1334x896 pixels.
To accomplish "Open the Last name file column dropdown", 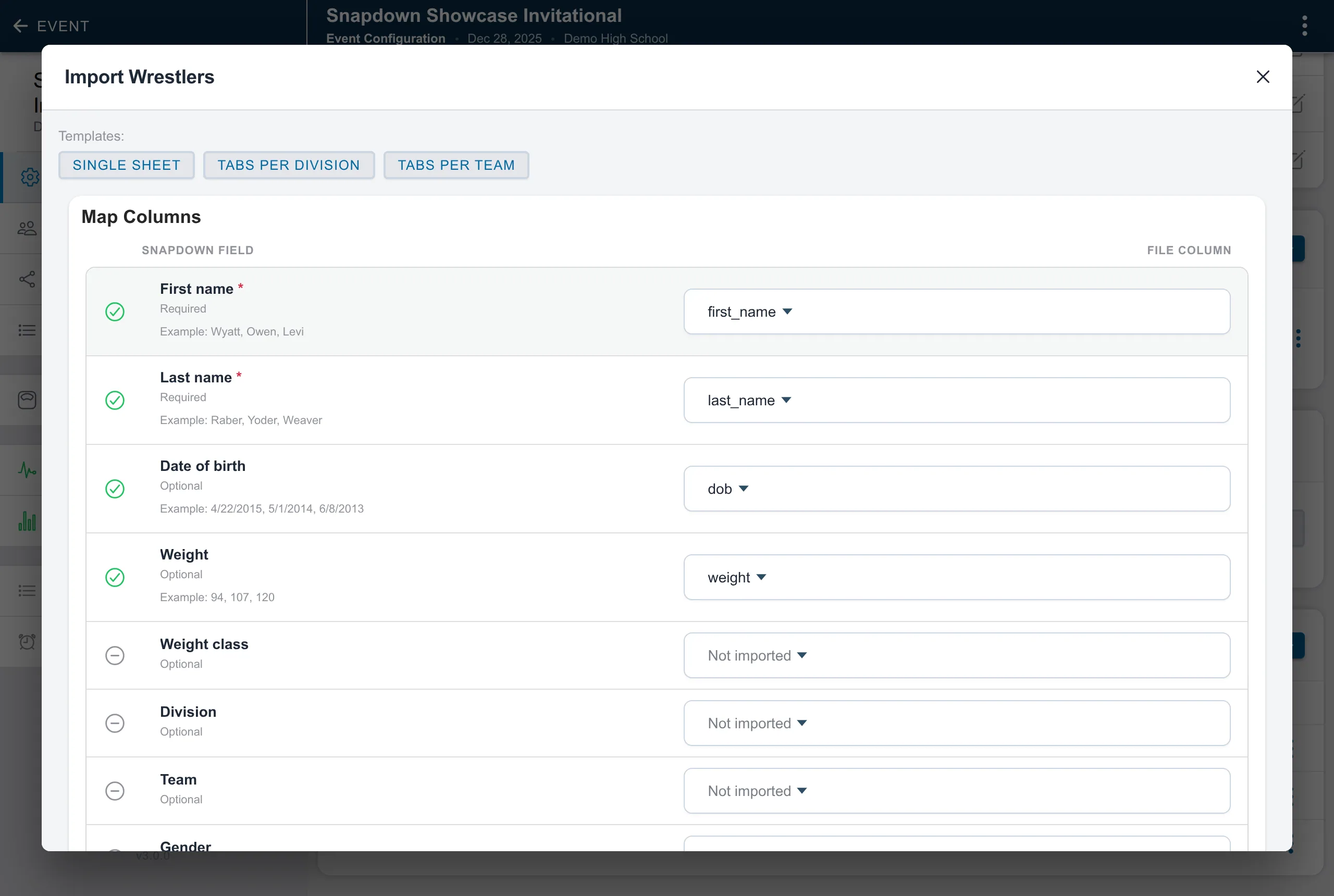I will 956,400.
